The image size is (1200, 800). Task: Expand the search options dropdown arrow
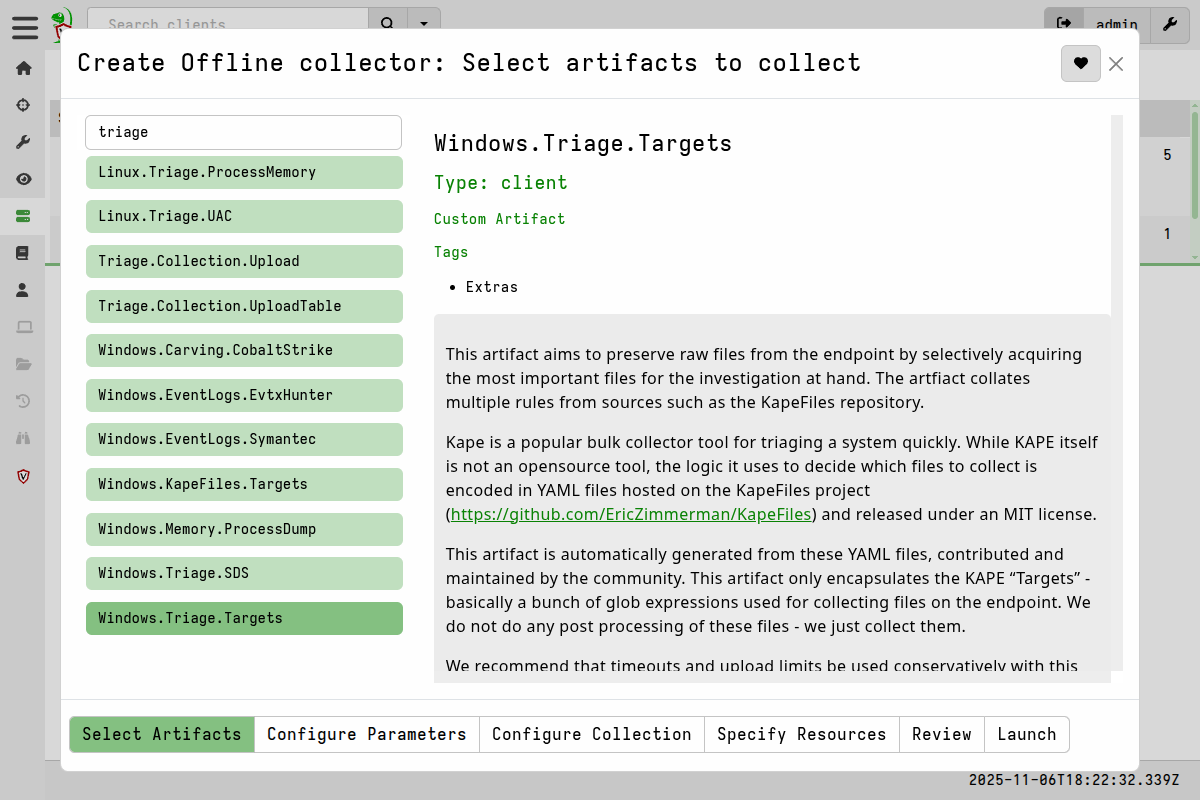coord(424,22)
